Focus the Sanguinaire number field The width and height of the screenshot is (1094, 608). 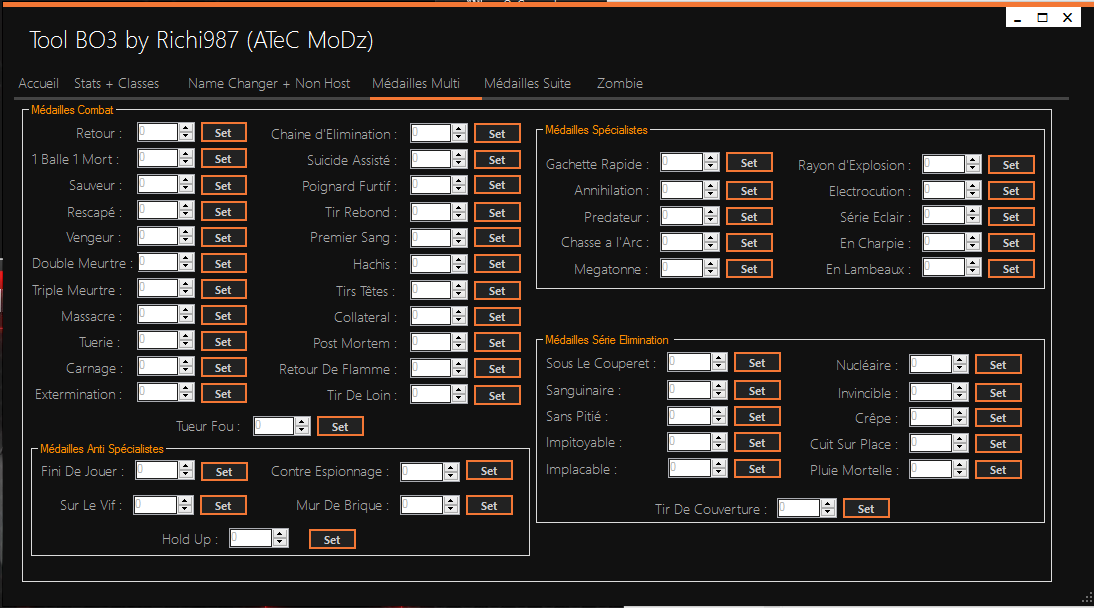689,390
